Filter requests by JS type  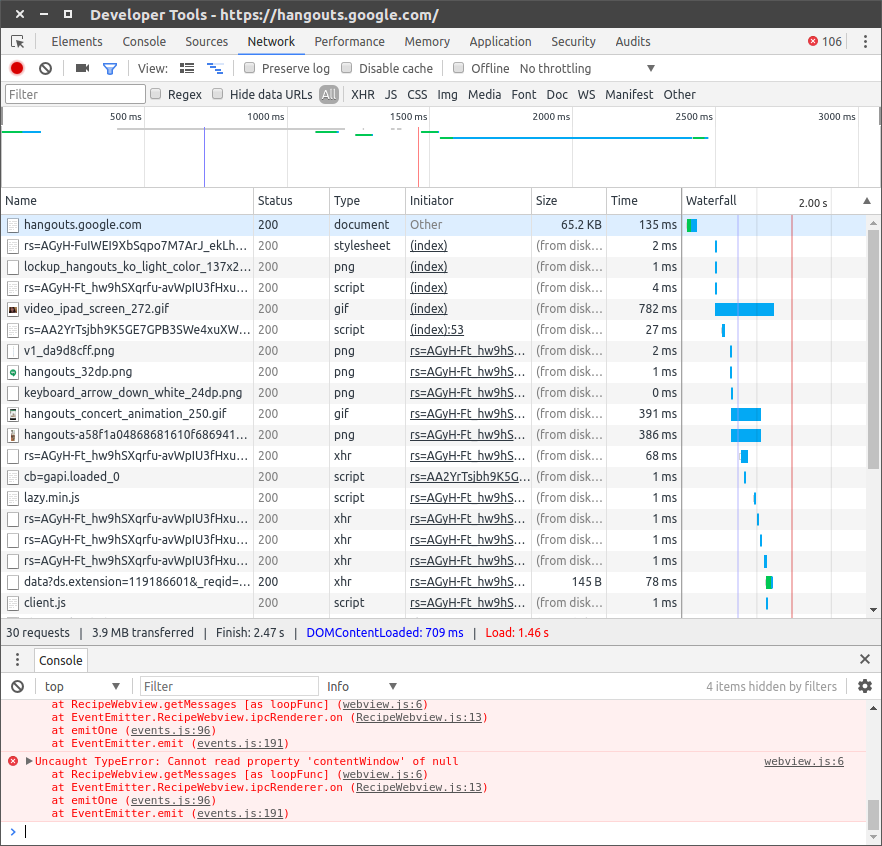point(391,94)
